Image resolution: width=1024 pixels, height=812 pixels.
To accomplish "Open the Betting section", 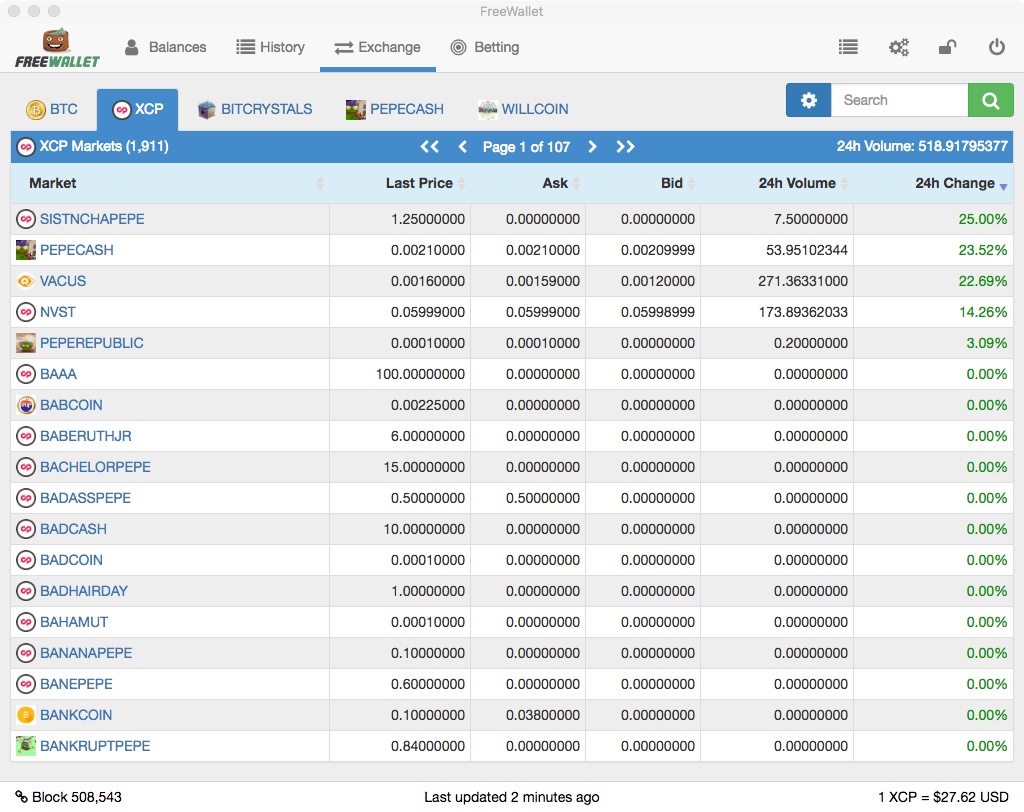I will click(x=485, y=47).
